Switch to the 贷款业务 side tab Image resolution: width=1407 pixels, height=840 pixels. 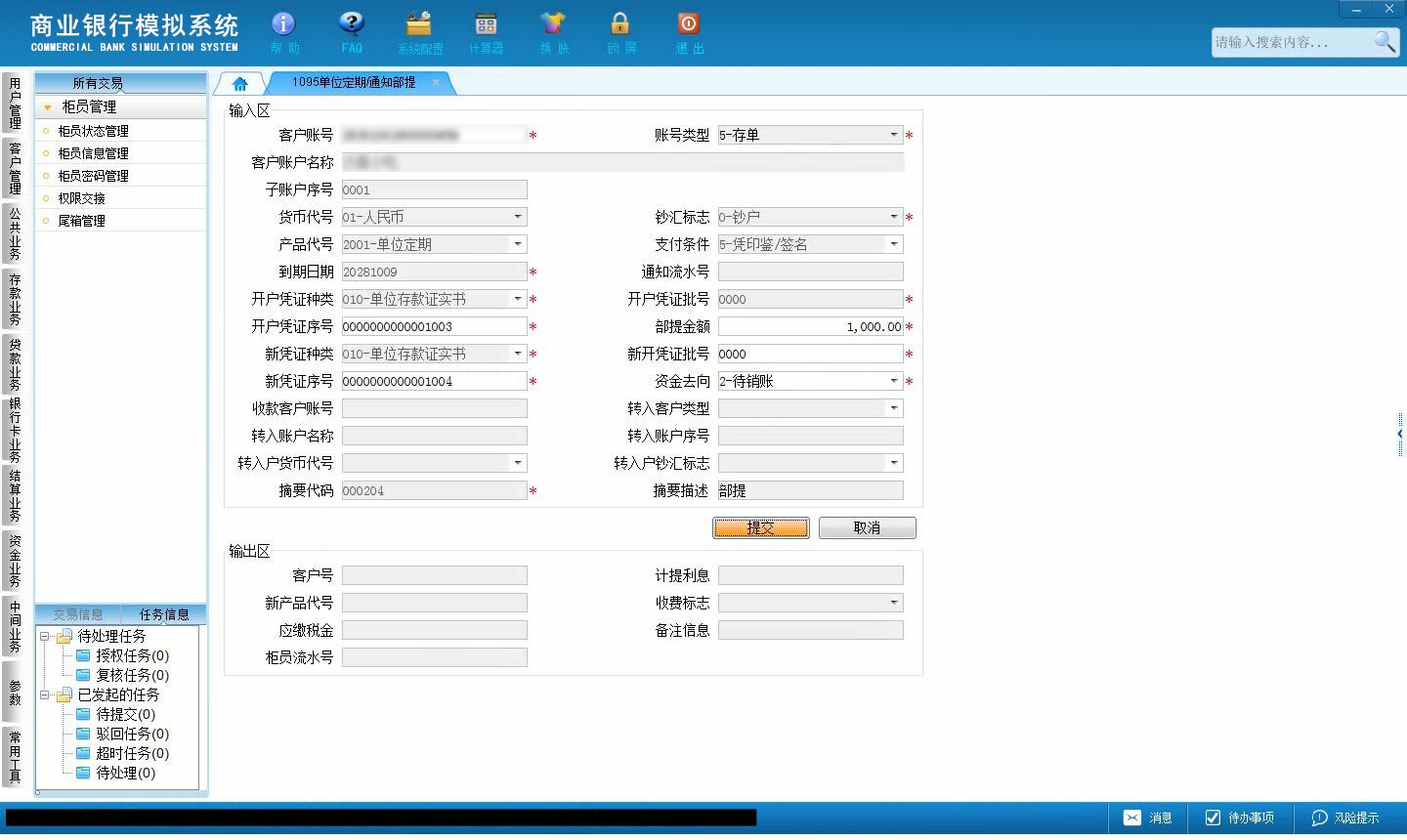[15, 363]
